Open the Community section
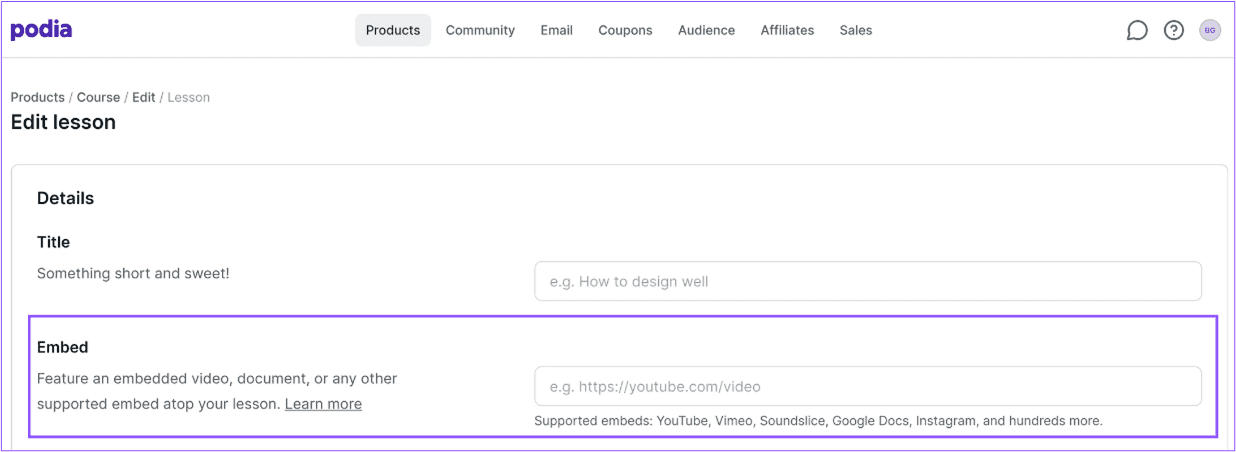 [480, 30]
